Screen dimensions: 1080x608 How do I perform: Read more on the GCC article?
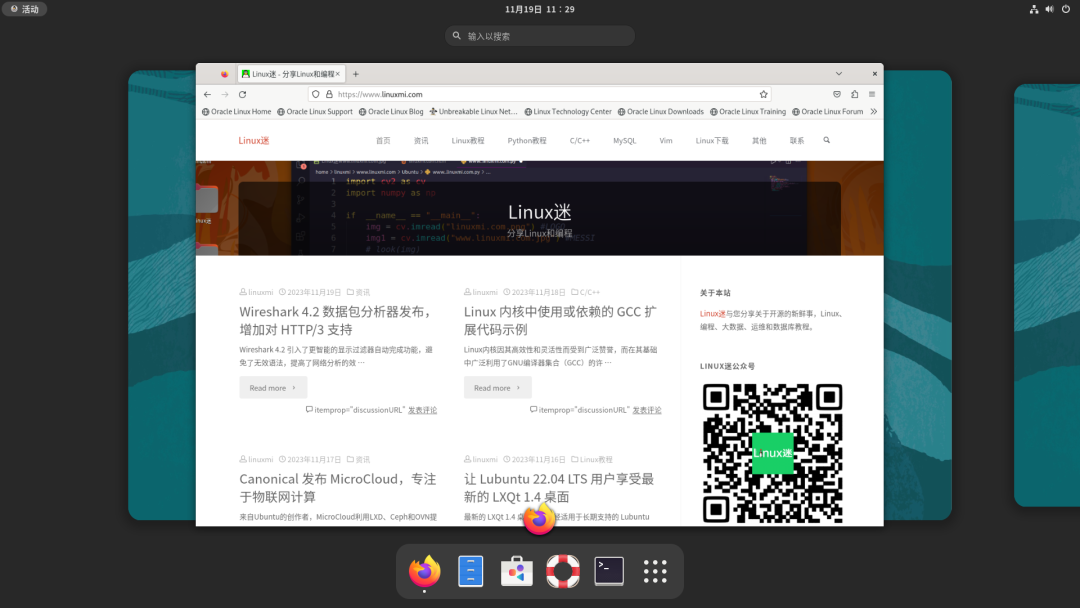497,388
